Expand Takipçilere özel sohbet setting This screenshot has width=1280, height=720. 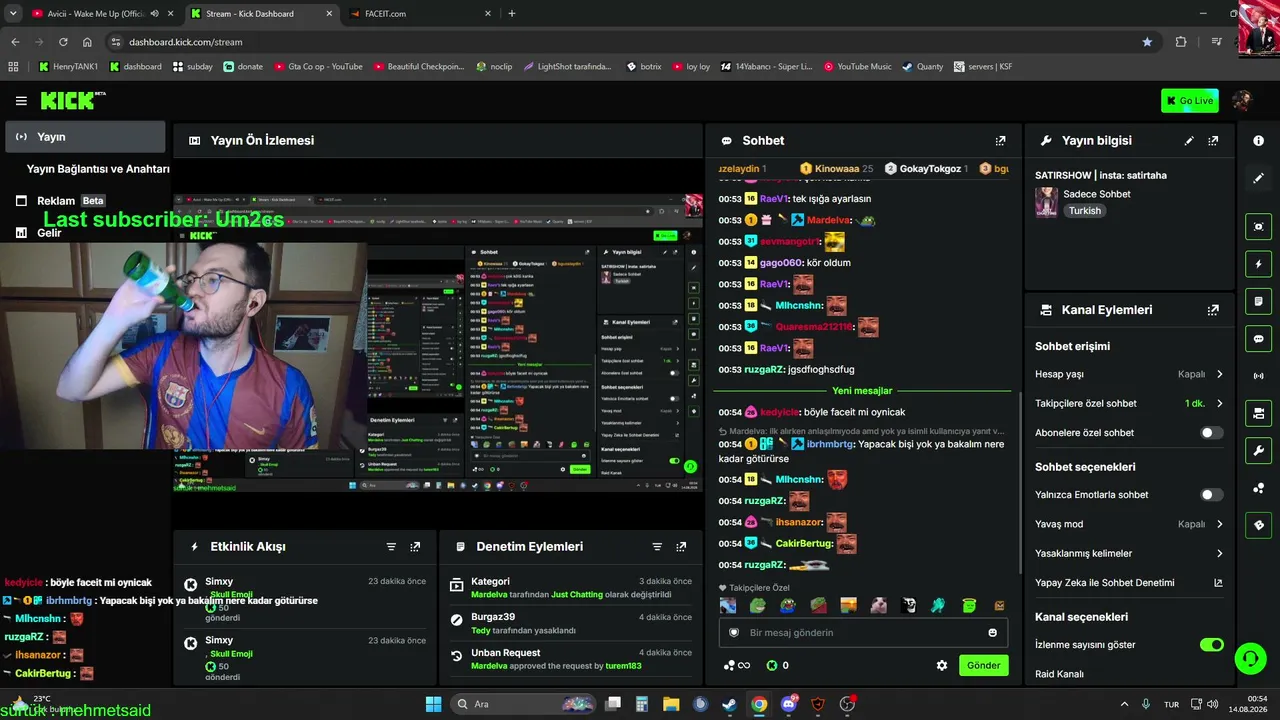(x=1129, y=404)
